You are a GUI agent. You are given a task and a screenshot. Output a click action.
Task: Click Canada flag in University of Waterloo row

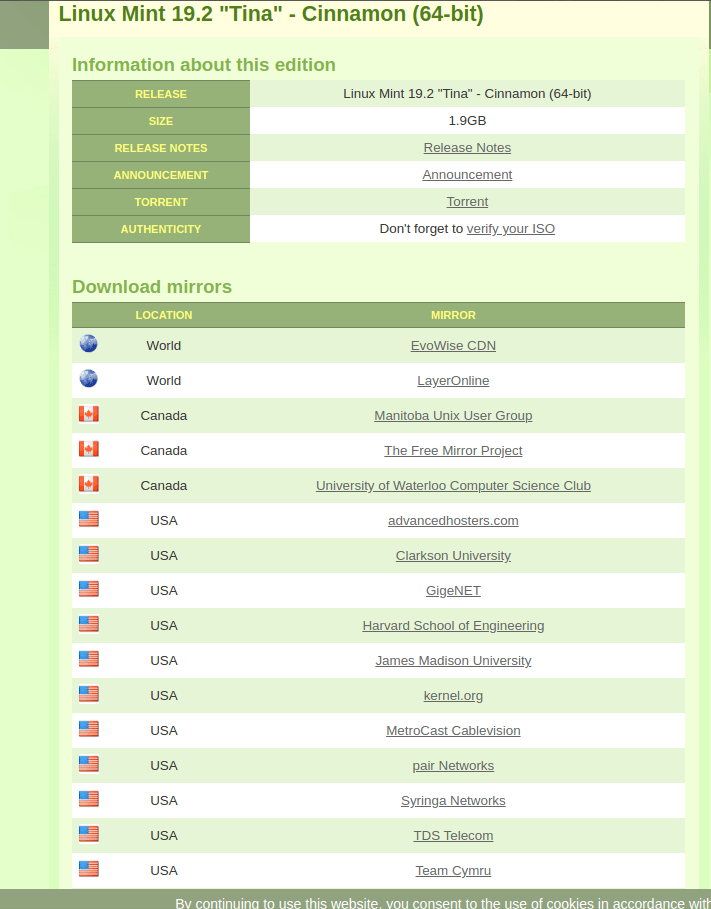89,484
